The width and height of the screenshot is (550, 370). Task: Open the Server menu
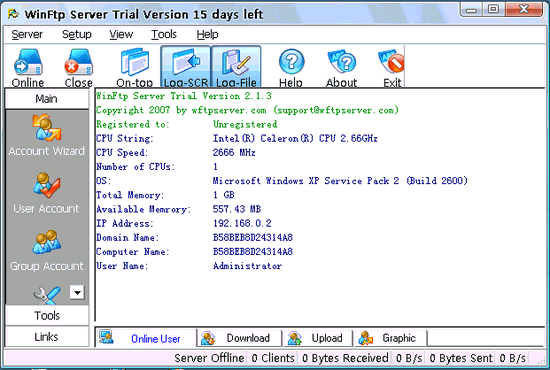[x=27, y=34]
